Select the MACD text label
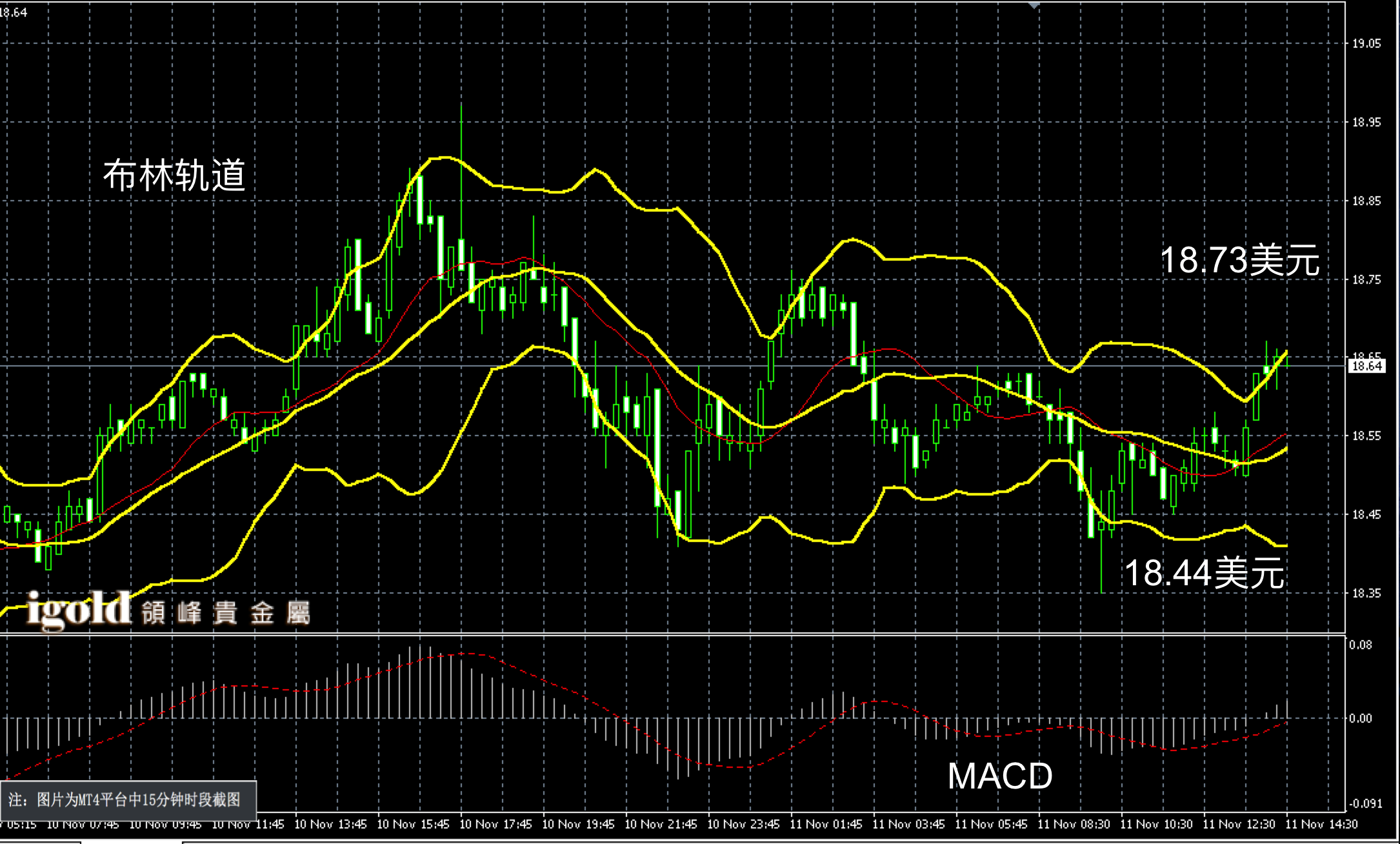Viewport: 1400px width, 844px height. click(x=1000, y=776)
